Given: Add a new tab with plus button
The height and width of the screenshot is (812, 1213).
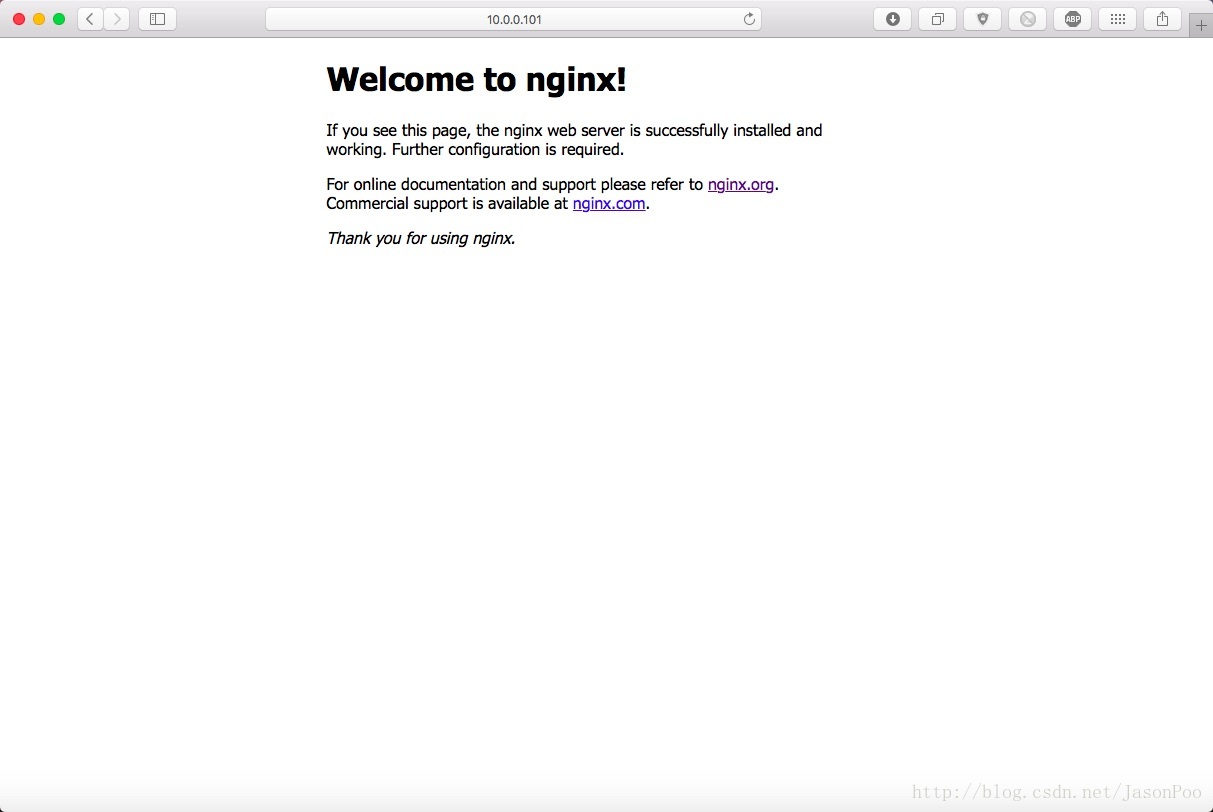Looking at the screenshot, I should pos(1201,26).
